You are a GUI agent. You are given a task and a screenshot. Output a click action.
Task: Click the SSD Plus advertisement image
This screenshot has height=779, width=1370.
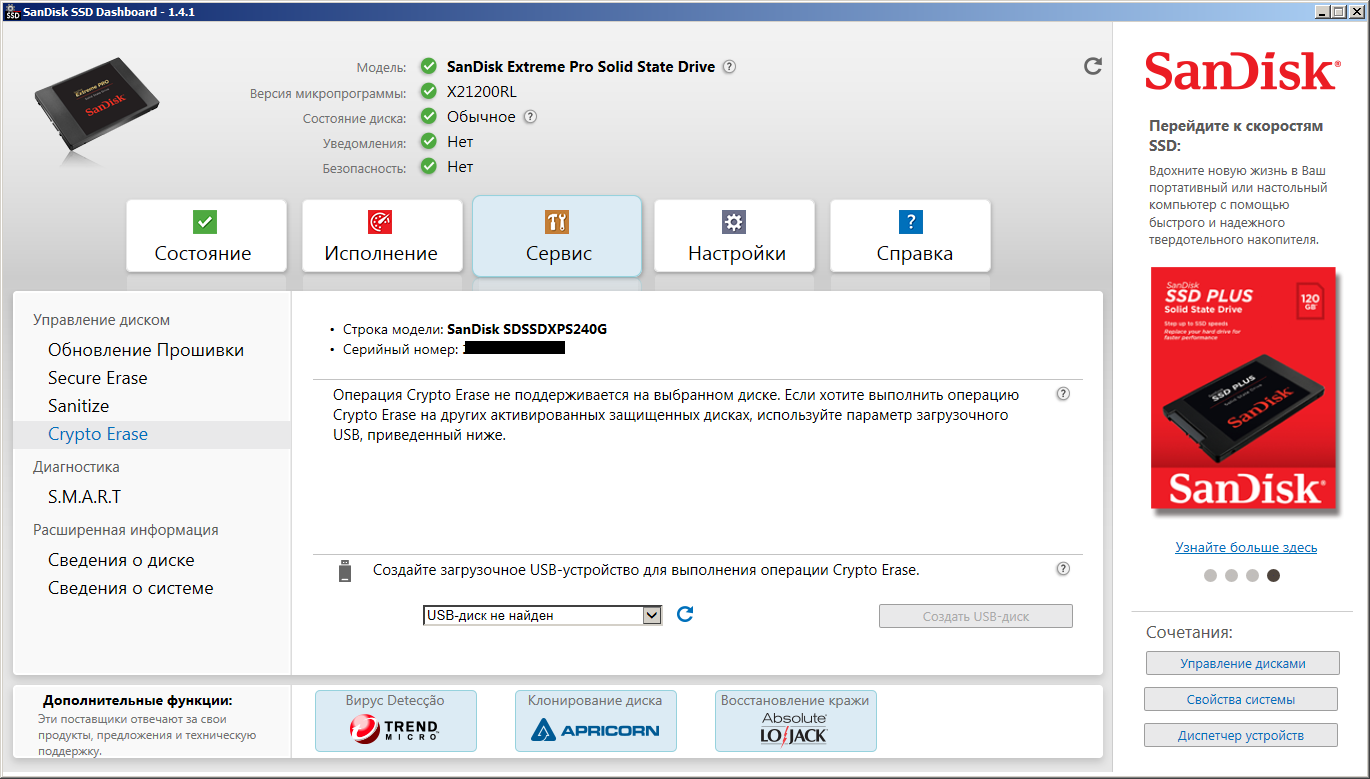[1244, 391]
